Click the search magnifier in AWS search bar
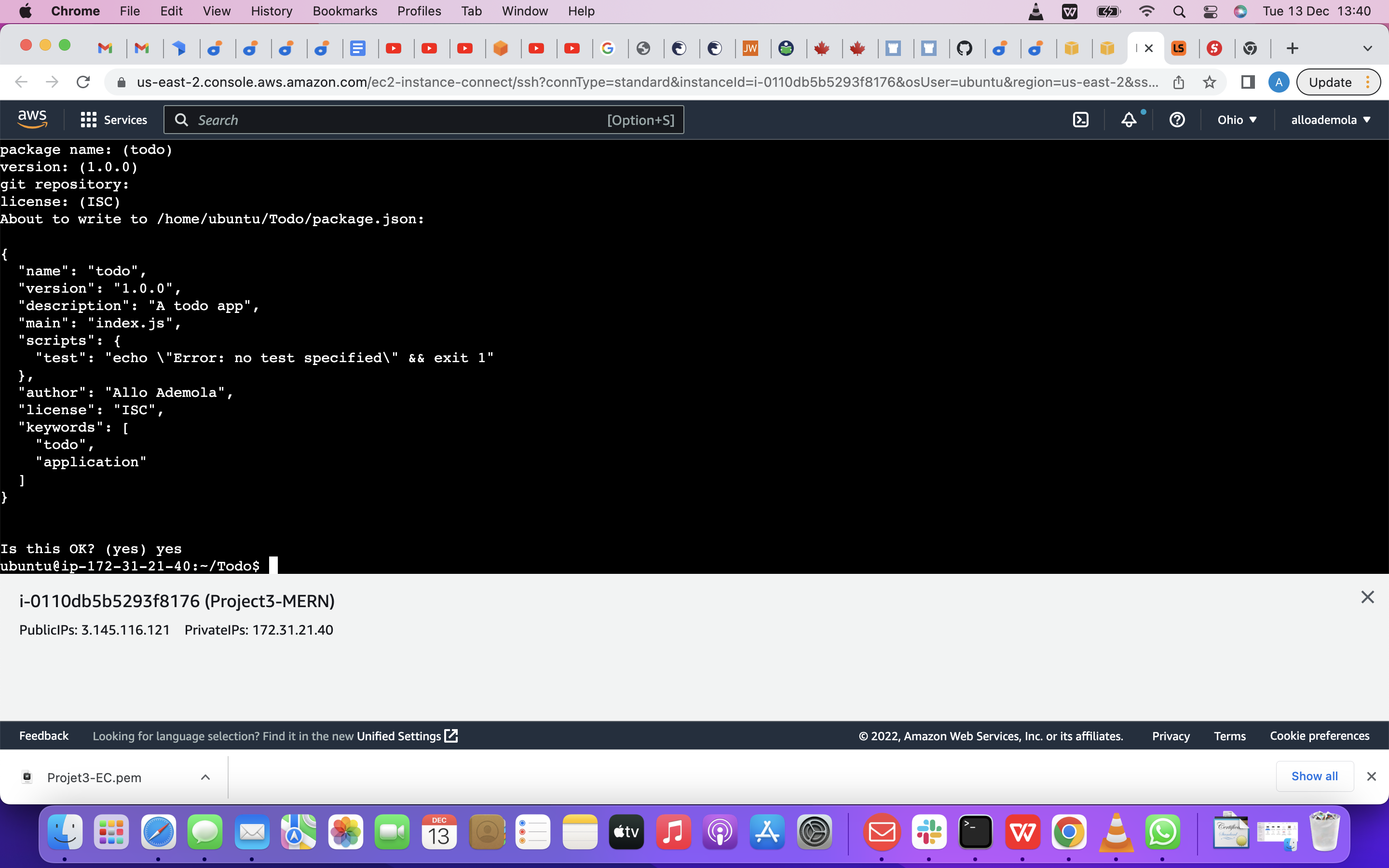 [181, 120]
